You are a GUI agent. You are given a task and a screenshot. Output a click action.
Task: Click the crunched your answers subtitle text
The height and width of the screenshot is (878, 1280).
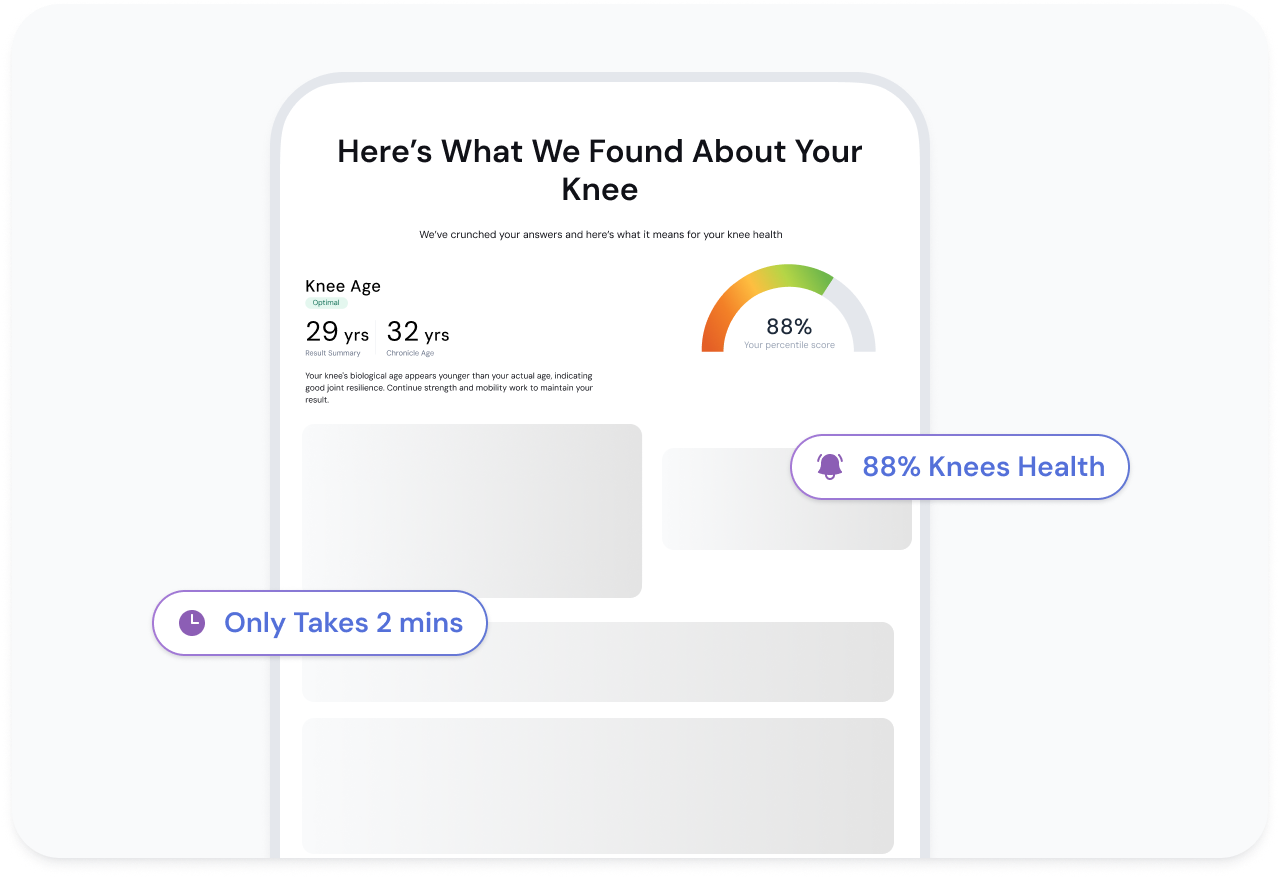tap(600, 235)
